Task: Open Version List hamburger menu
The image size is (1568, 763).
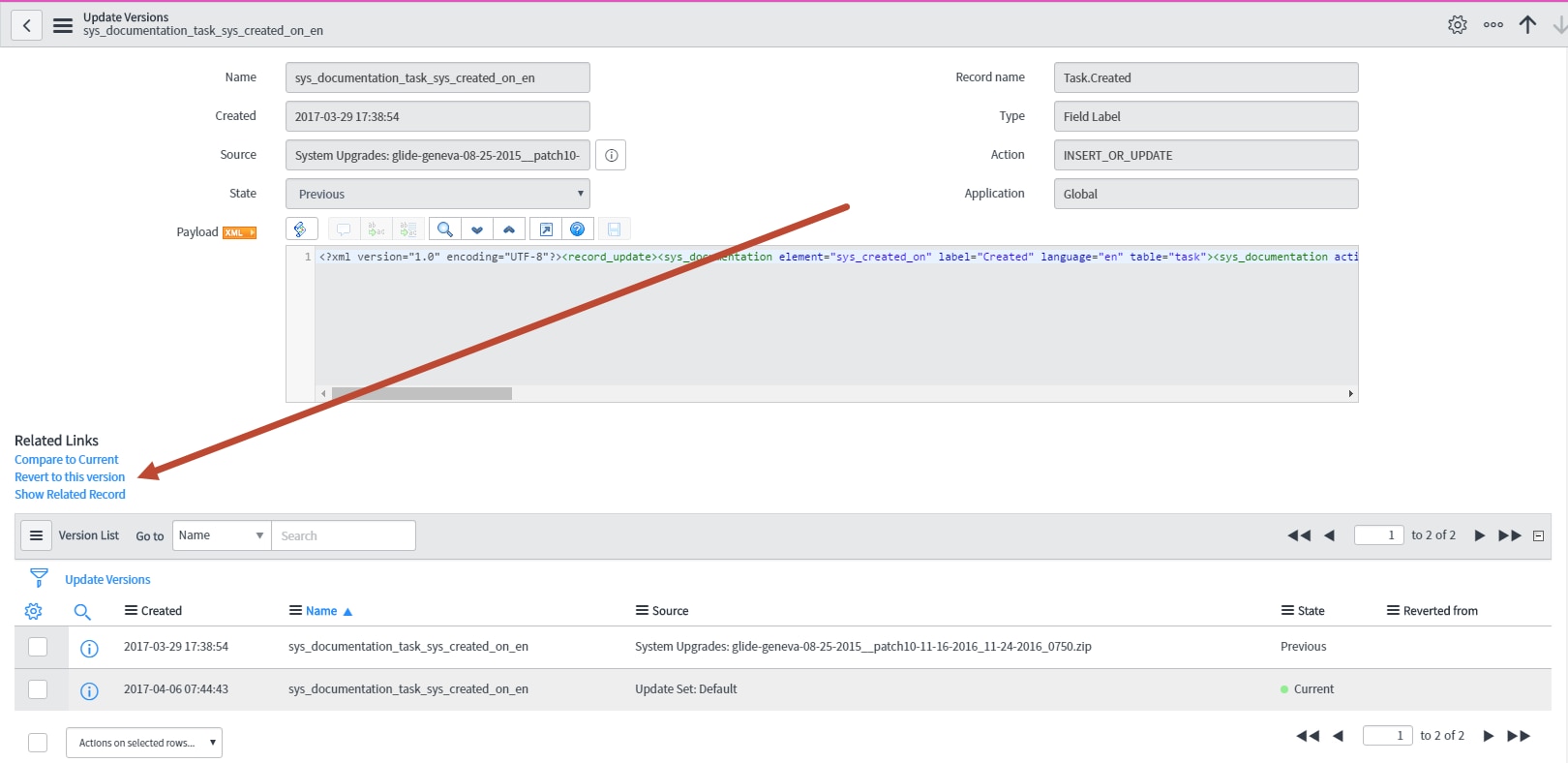Action: click(36, 535)
